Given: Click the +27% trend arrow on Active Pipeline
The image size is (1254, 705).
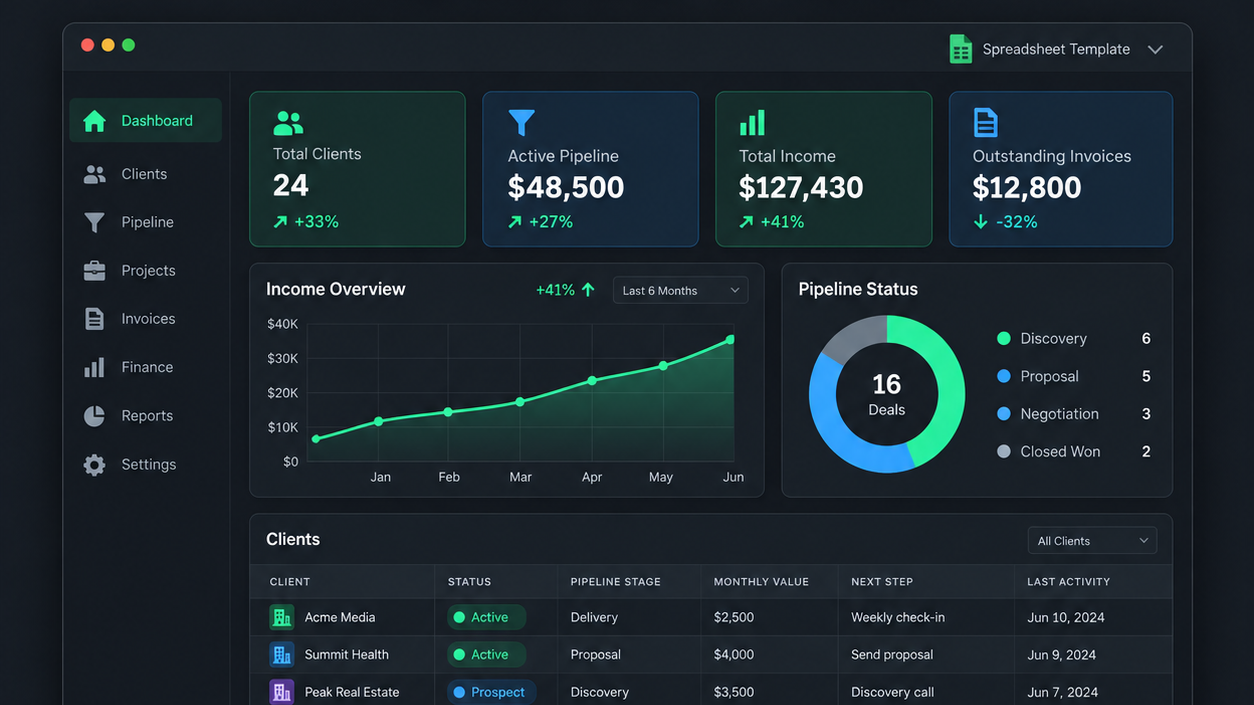Looking at the screenshot, I should tap(515, 222).
